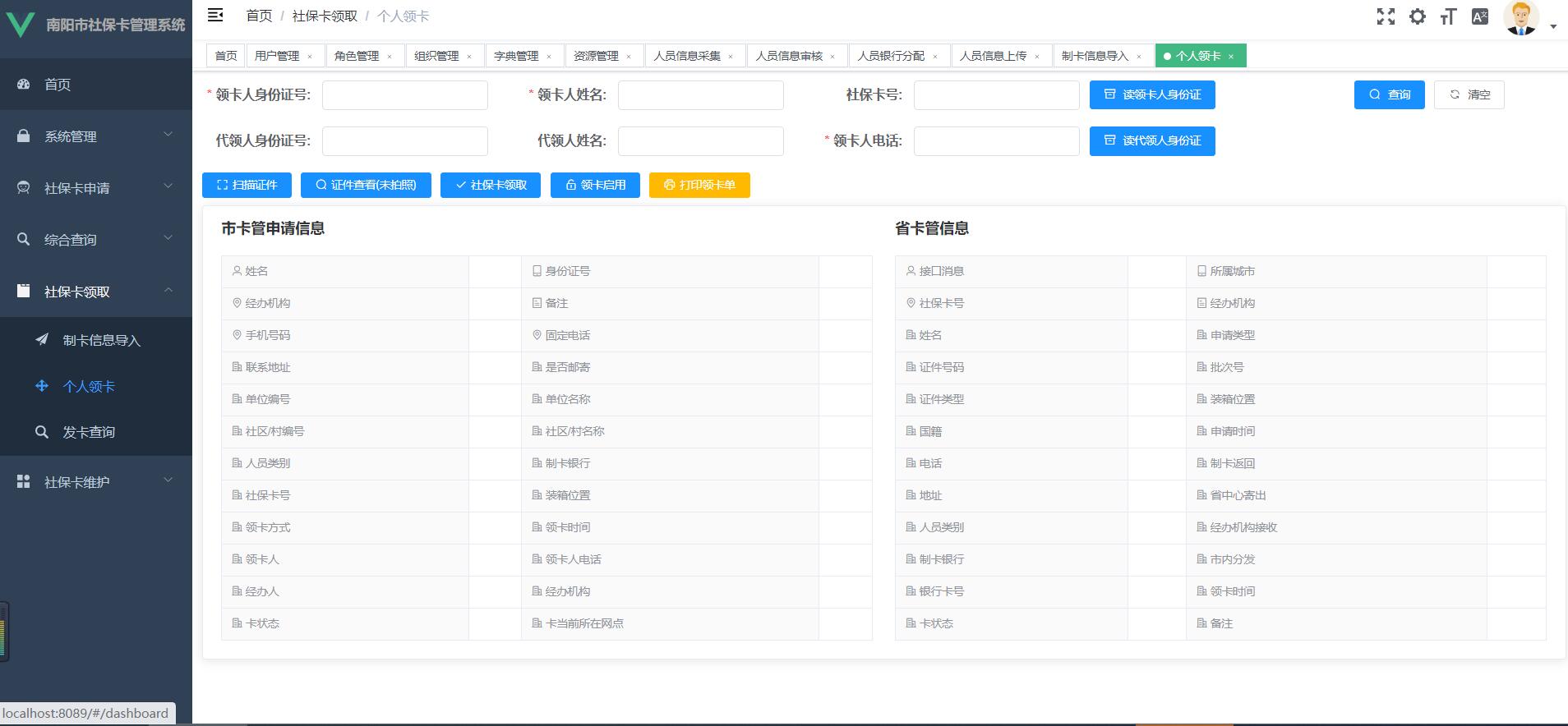This screenshot has height=726, width=1568.
Task: Click the 社保卡领取 blue button
Action: (x=491, y=185)
